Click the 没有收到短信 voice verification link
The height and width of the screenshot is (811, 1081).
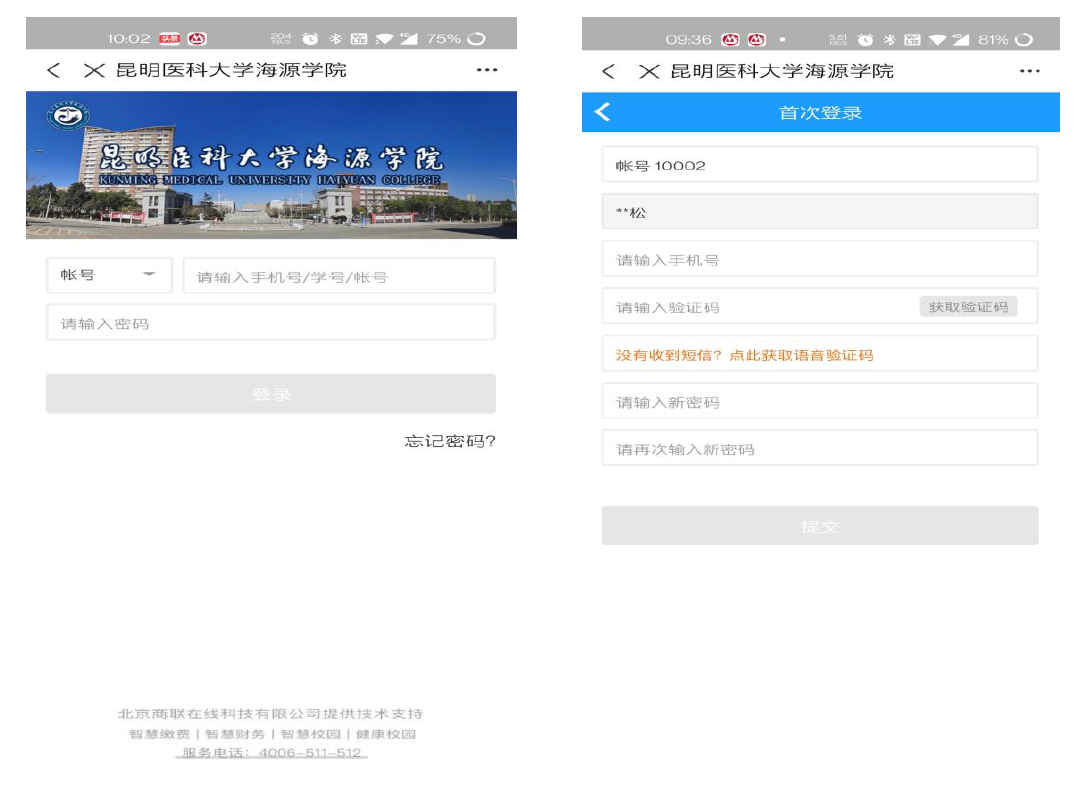[744, 355]
